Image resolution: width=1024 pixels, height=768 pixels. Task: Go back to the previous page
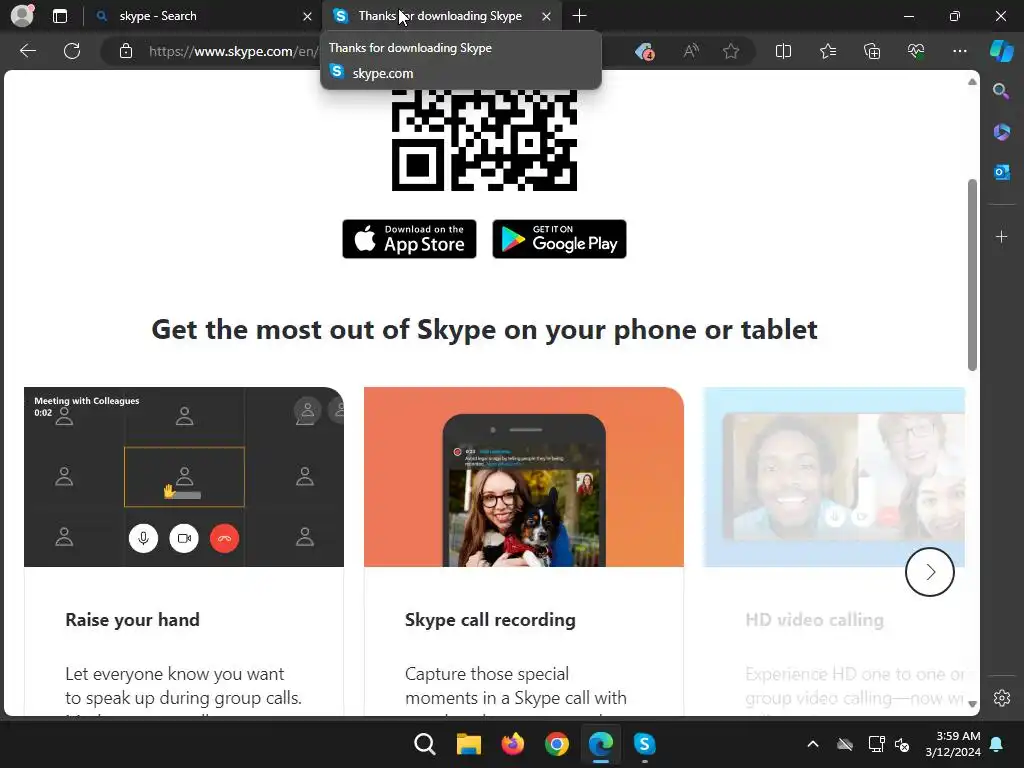[x=27, y=51]
